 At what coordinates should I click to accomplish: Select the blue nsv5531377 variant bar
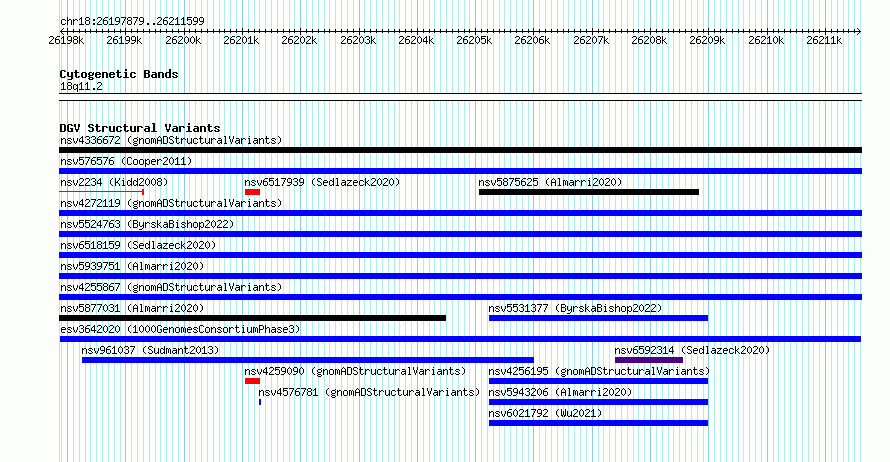(x=598, y=318)
